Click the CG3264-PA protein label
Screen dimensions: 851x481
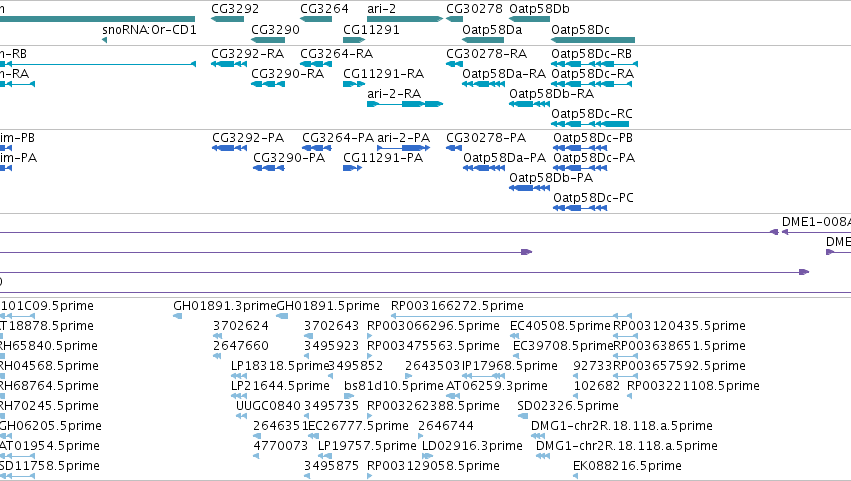[x=338, y=138]
